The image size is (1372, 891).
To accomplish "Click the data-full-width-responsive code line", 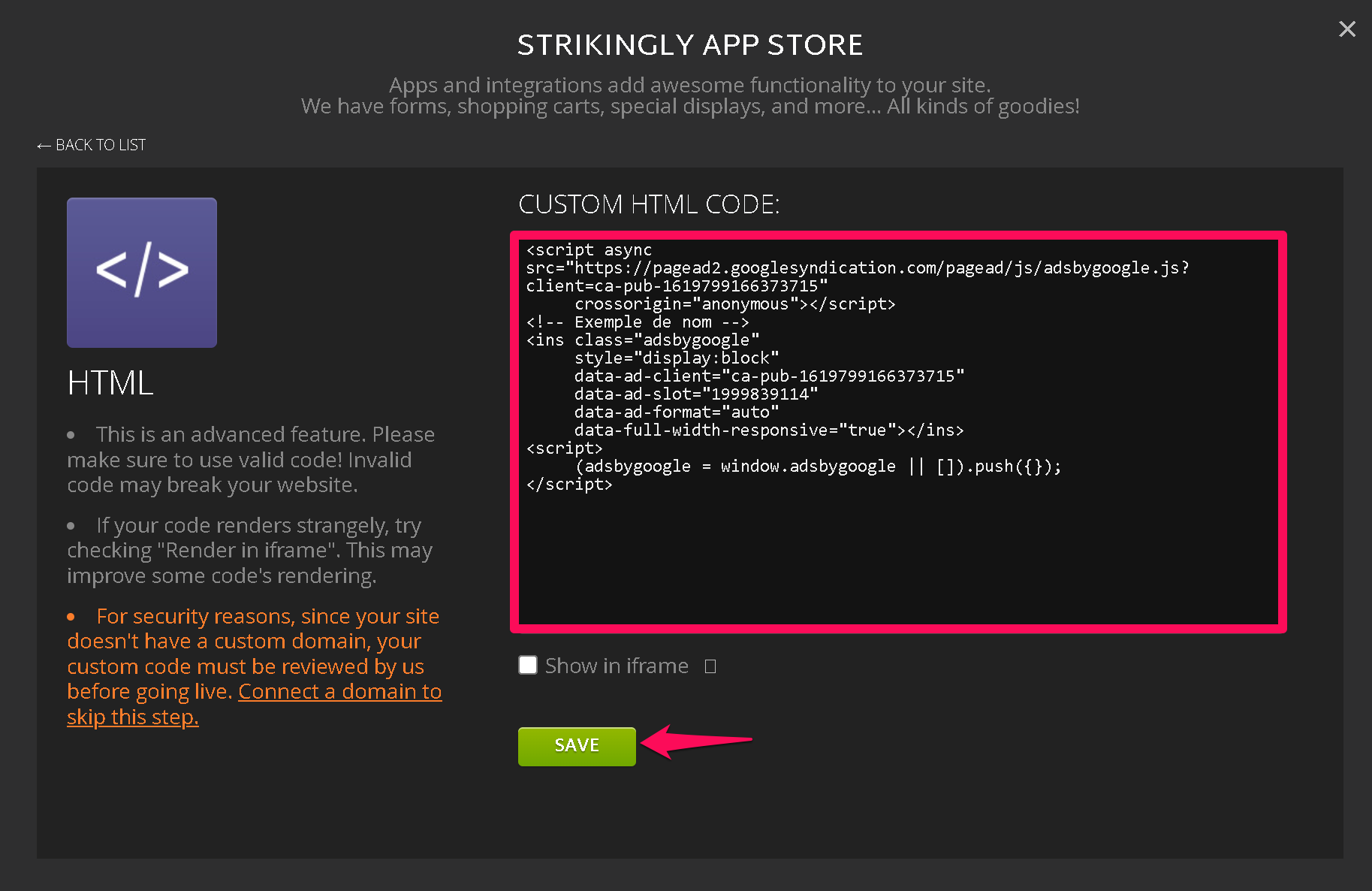I will click(x=769, y=430).
